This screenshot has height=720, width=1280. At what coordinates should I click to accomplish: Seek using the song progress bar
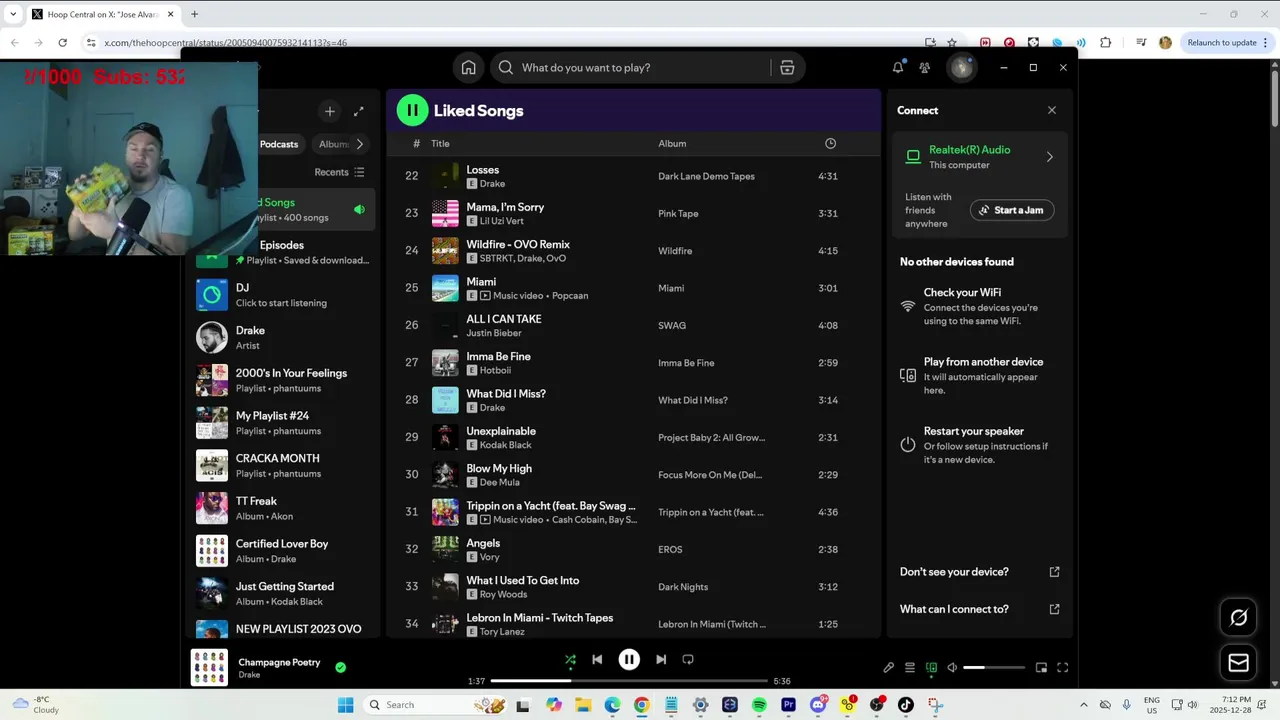coord(629,681)
